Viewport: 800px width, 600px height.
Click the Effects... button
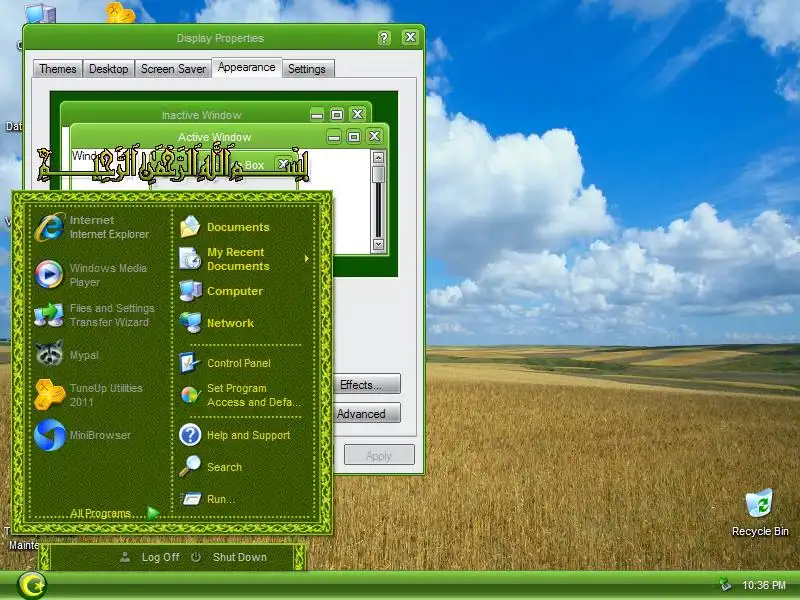(367, 384)
